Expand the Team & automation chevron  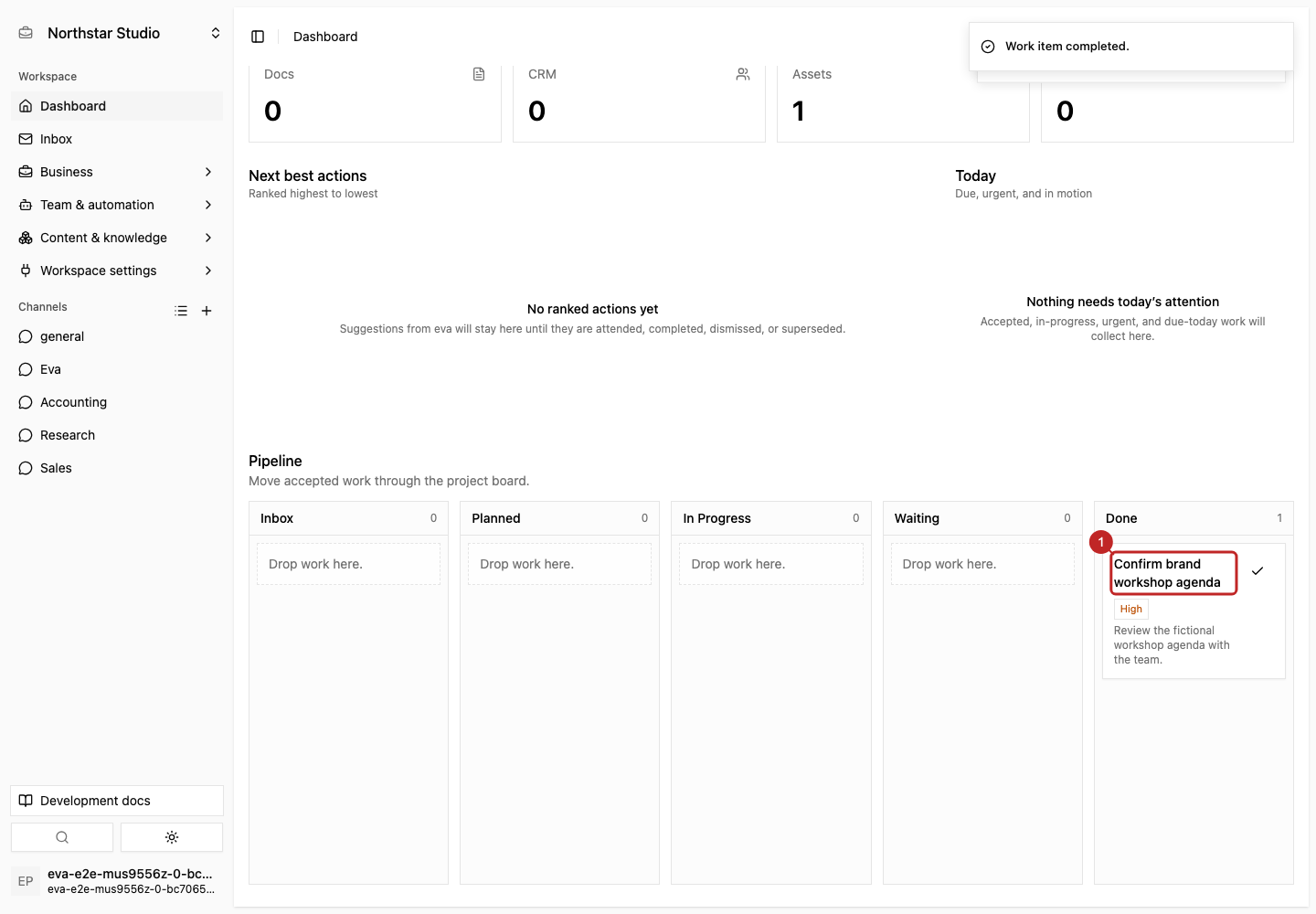(208, 205)
